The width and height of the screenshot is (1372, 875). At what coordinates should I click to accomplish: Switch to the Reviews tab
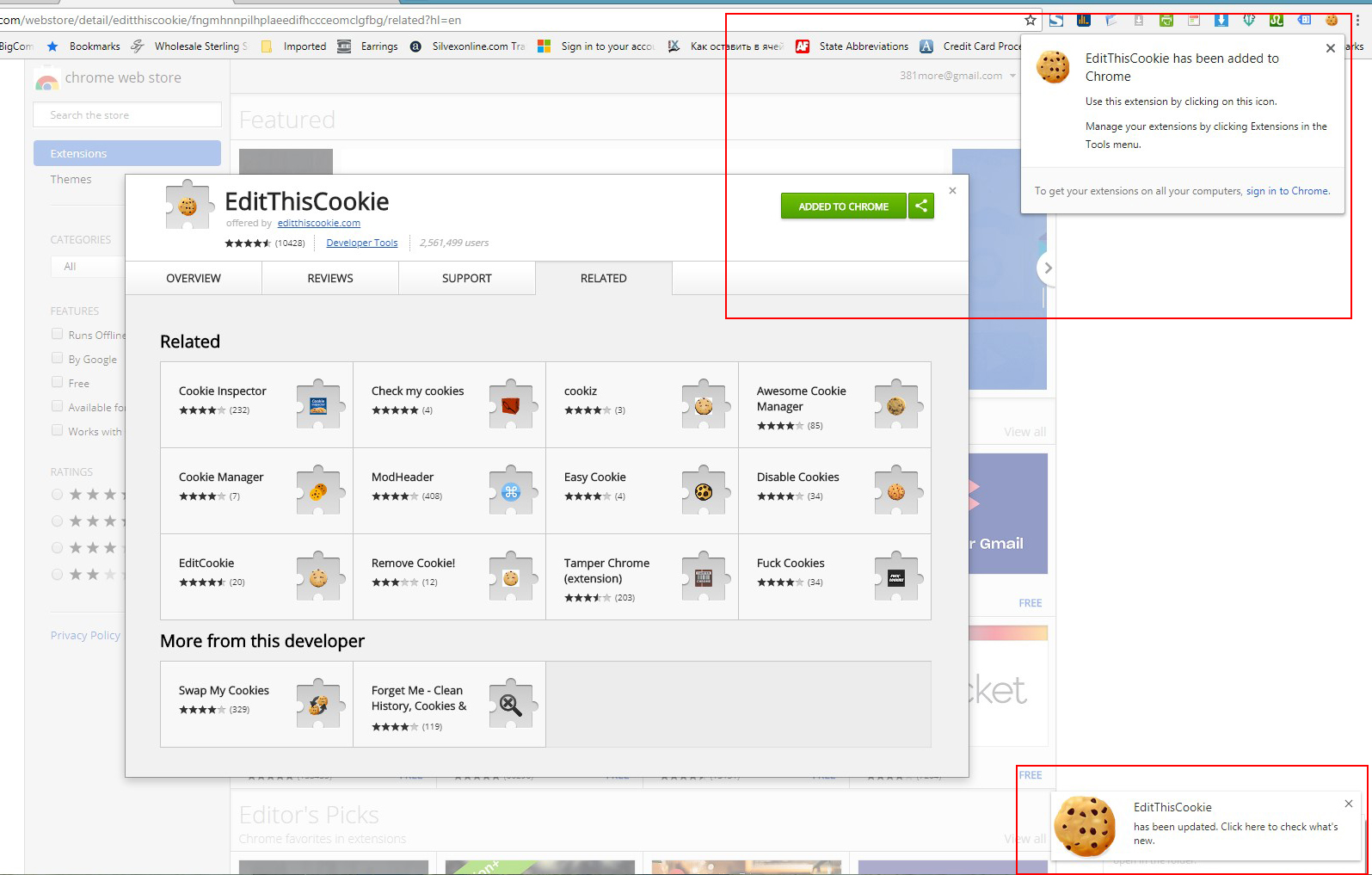(330, 278)
